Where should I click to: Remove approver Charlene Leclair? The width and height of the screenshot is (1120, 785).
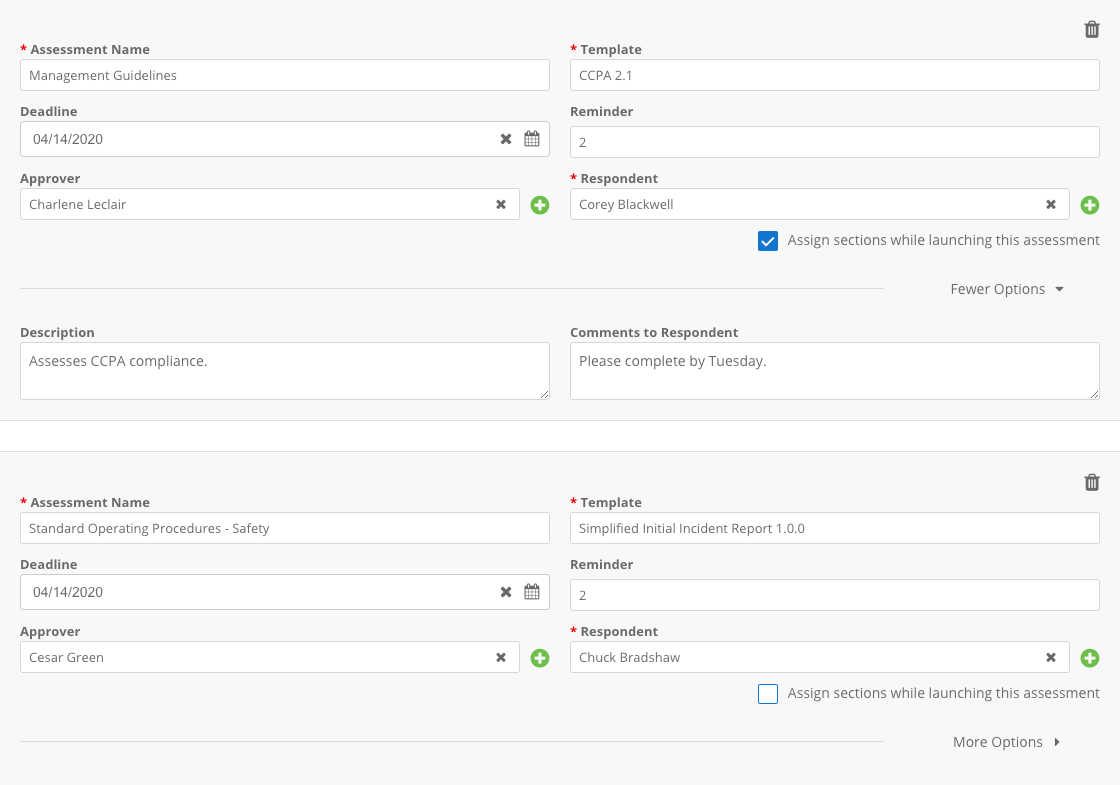pos(501,204)
